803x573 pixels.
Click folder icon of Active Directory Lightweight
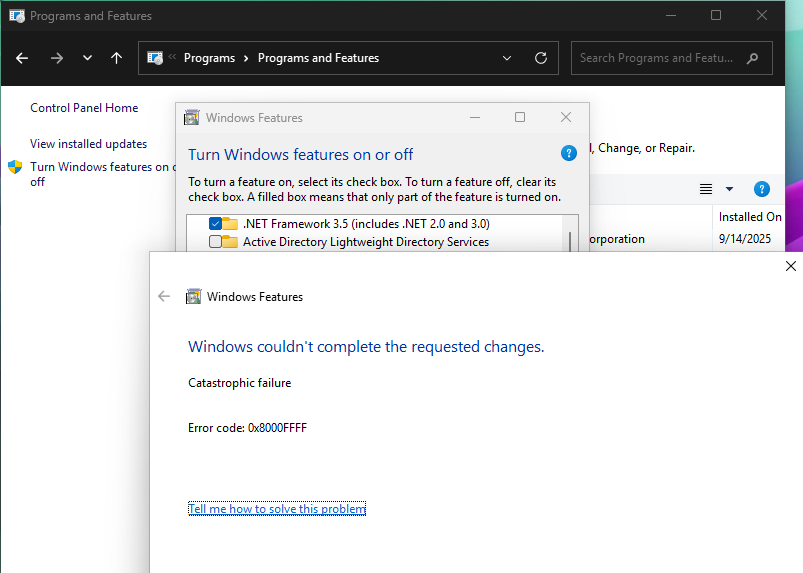tap(230, 242)
